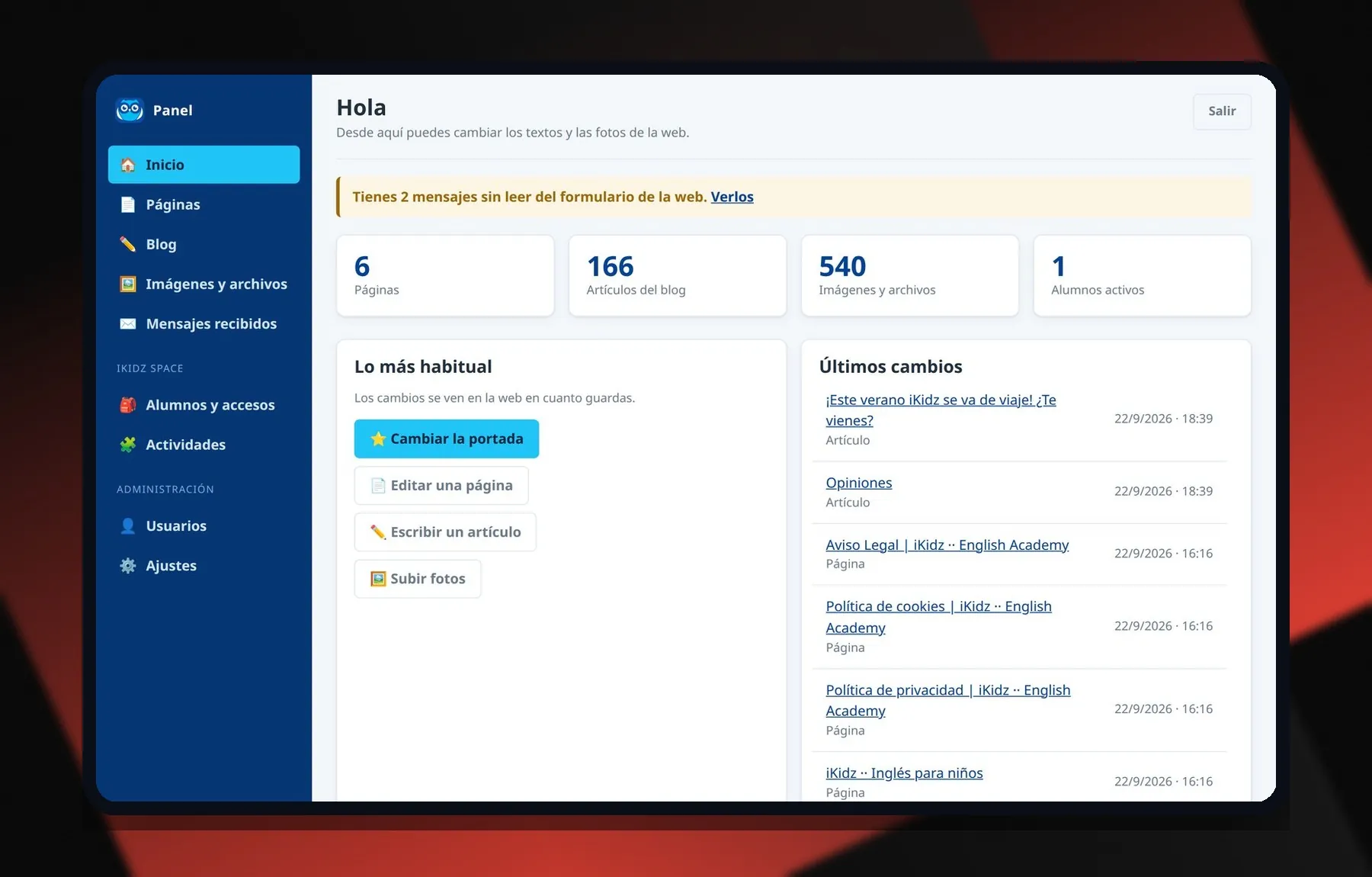Click the Artículos del blog card showing 166
Image resolution: width=1372 pixels, height=877 pixels.
(678, 275)
